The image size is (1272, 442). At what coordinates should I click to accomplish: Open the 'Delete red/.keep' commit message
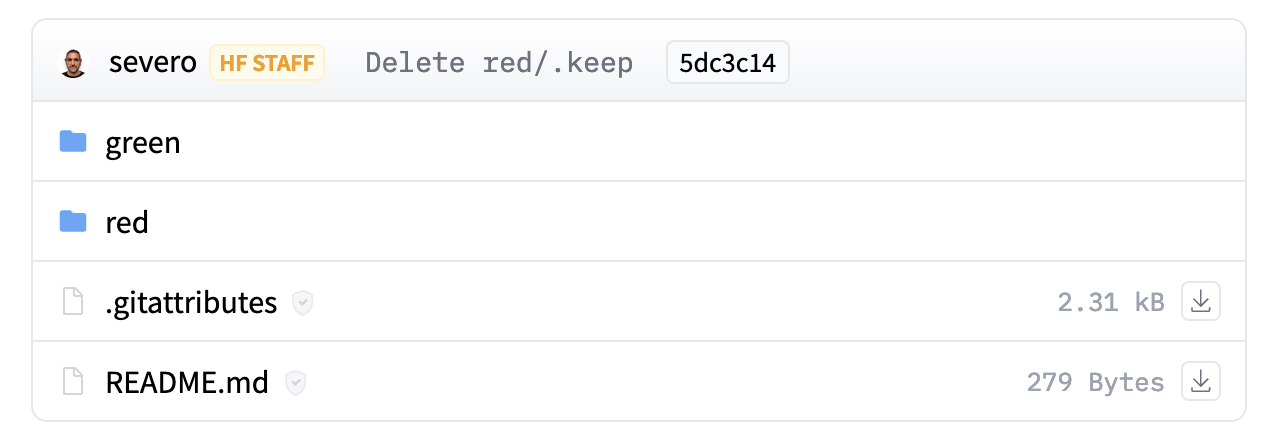click(x=498, y=64)
